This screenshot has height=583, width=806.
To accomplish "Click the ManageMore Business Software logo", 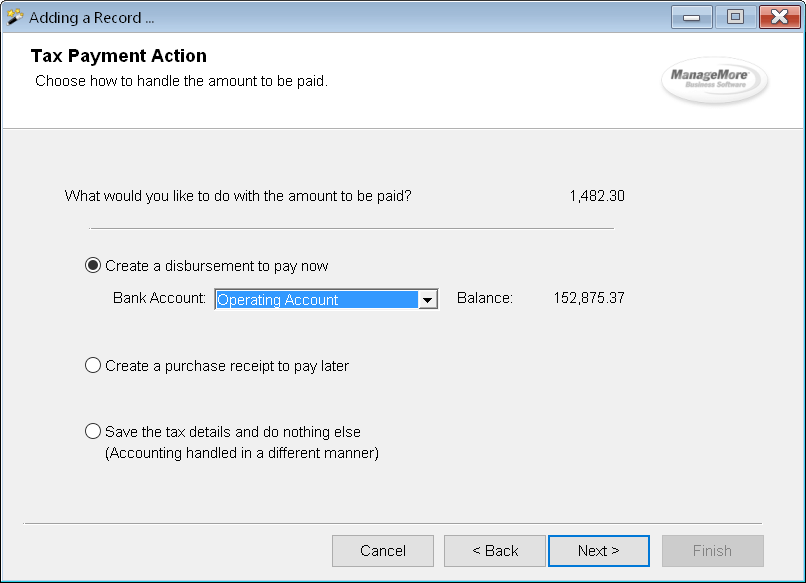I will coord(713,80).
